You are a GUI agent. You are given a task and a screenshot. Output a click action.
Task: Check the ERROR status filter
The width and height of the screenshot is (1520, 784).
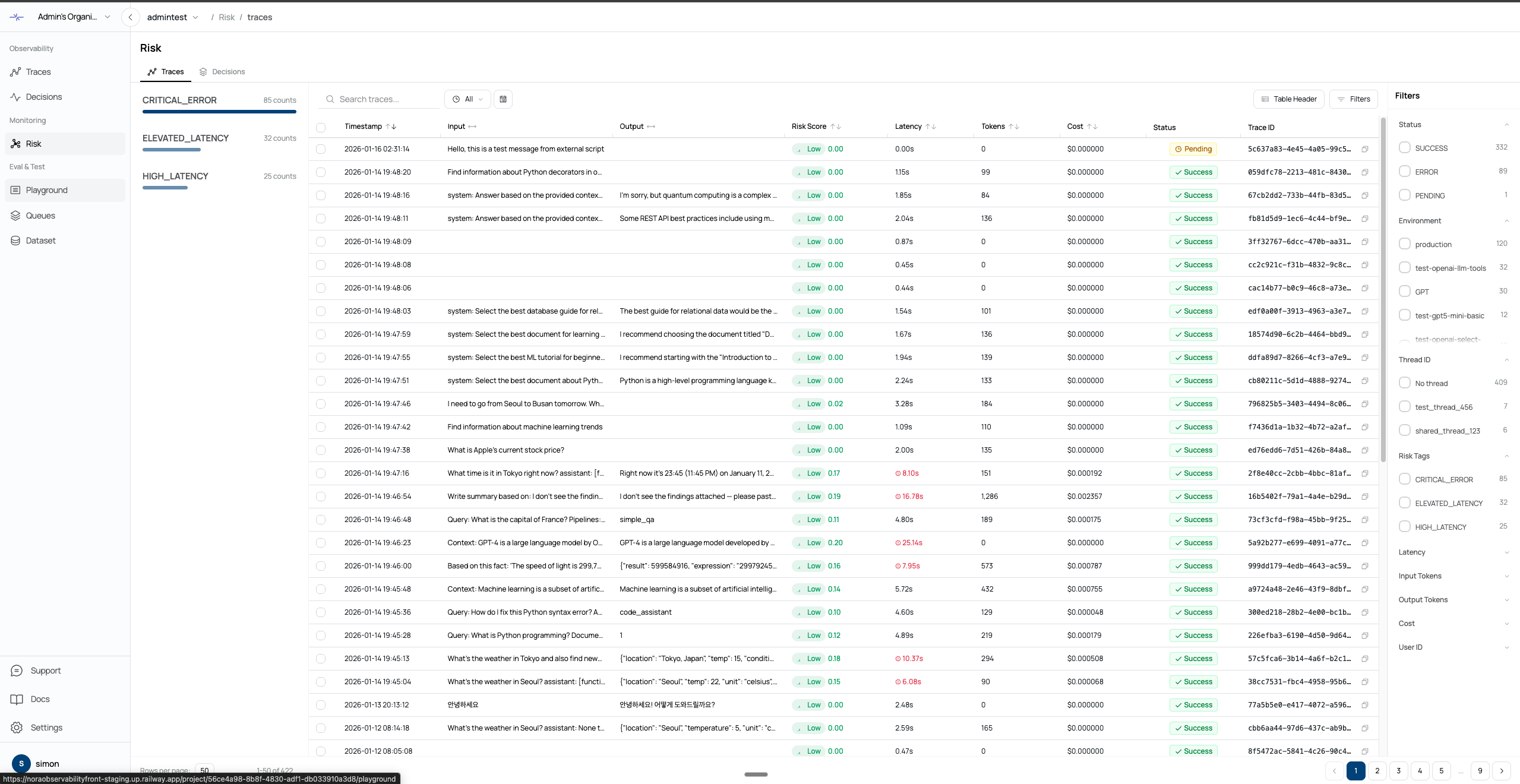(x=1404, y=172)
